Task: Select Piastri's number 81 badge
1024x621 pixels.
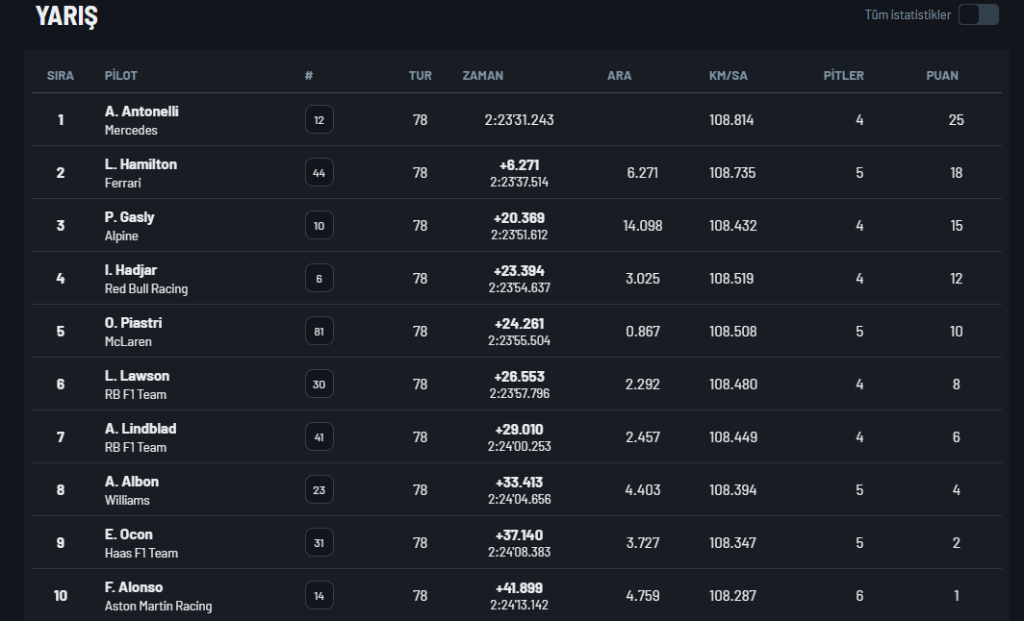Action: (319, 331)
